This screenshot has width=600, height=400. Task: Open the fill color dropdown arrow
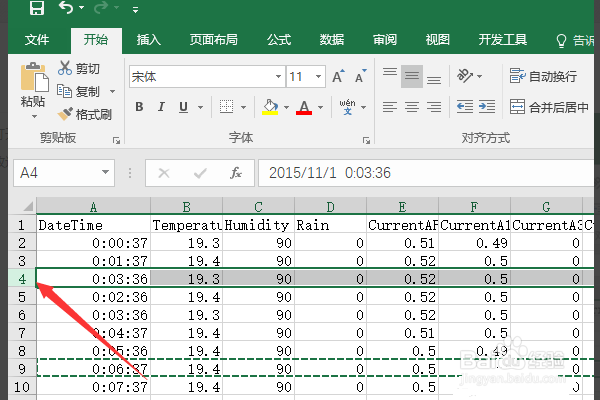(286, 107)
